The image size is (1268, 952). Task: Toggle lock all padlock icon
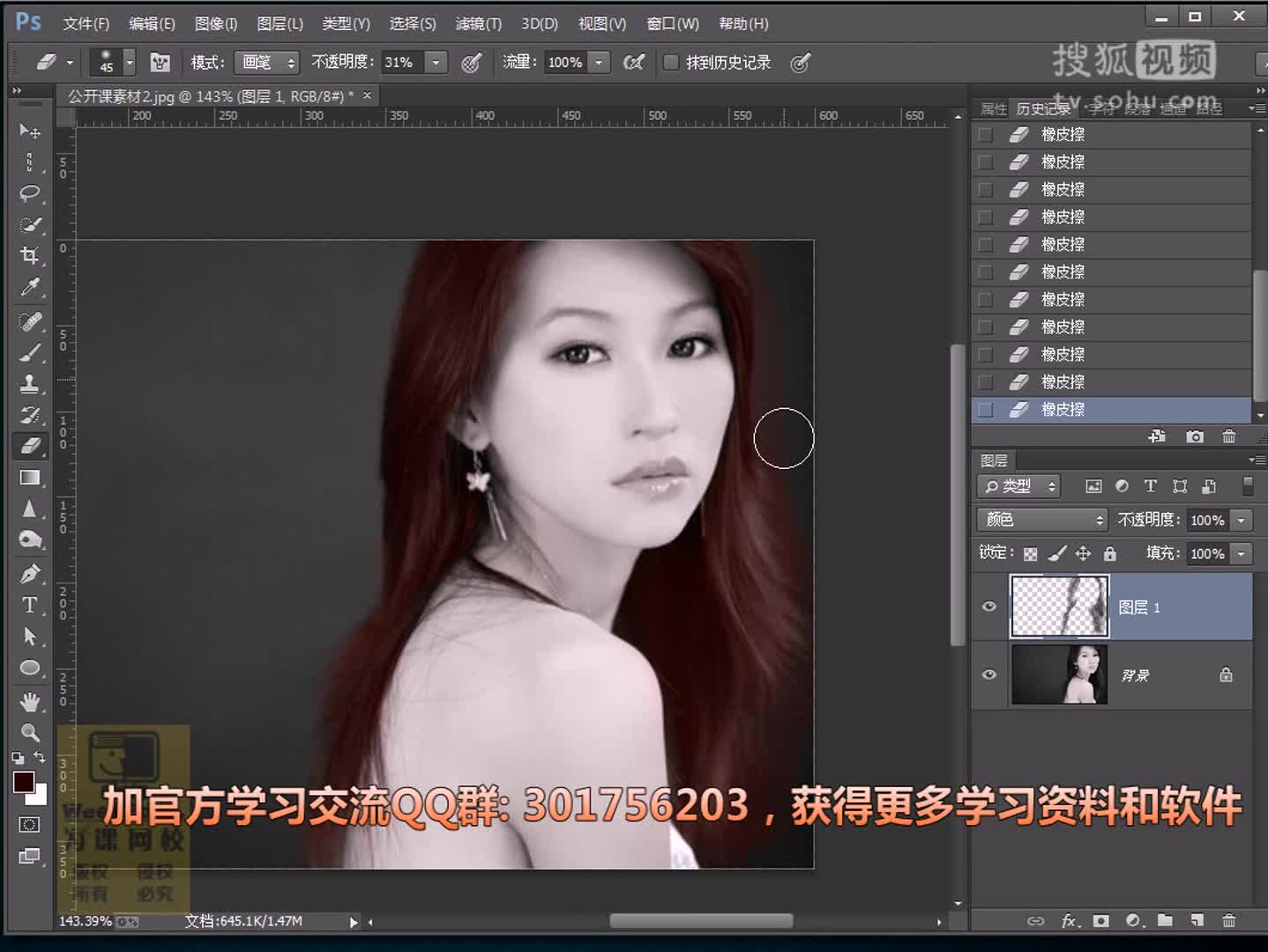click(x=1109, y=554)
